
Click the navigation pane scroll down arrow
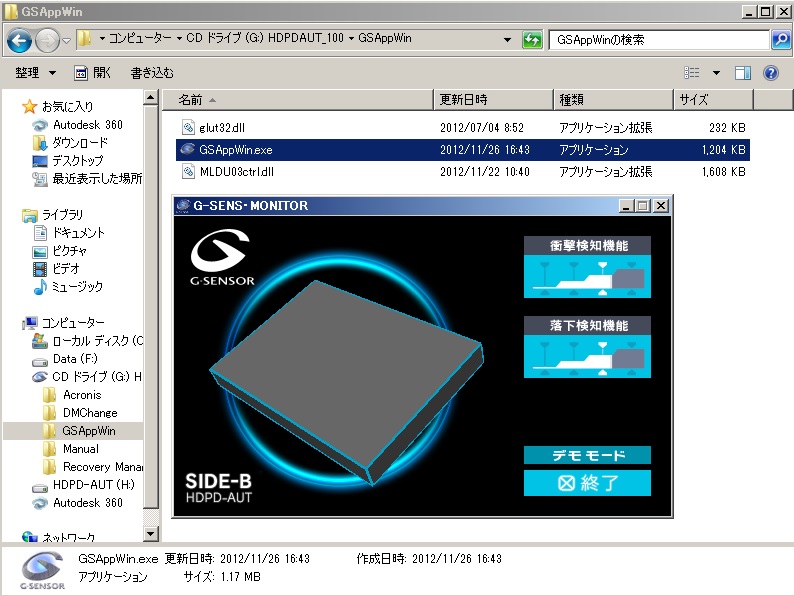point(150,534)
